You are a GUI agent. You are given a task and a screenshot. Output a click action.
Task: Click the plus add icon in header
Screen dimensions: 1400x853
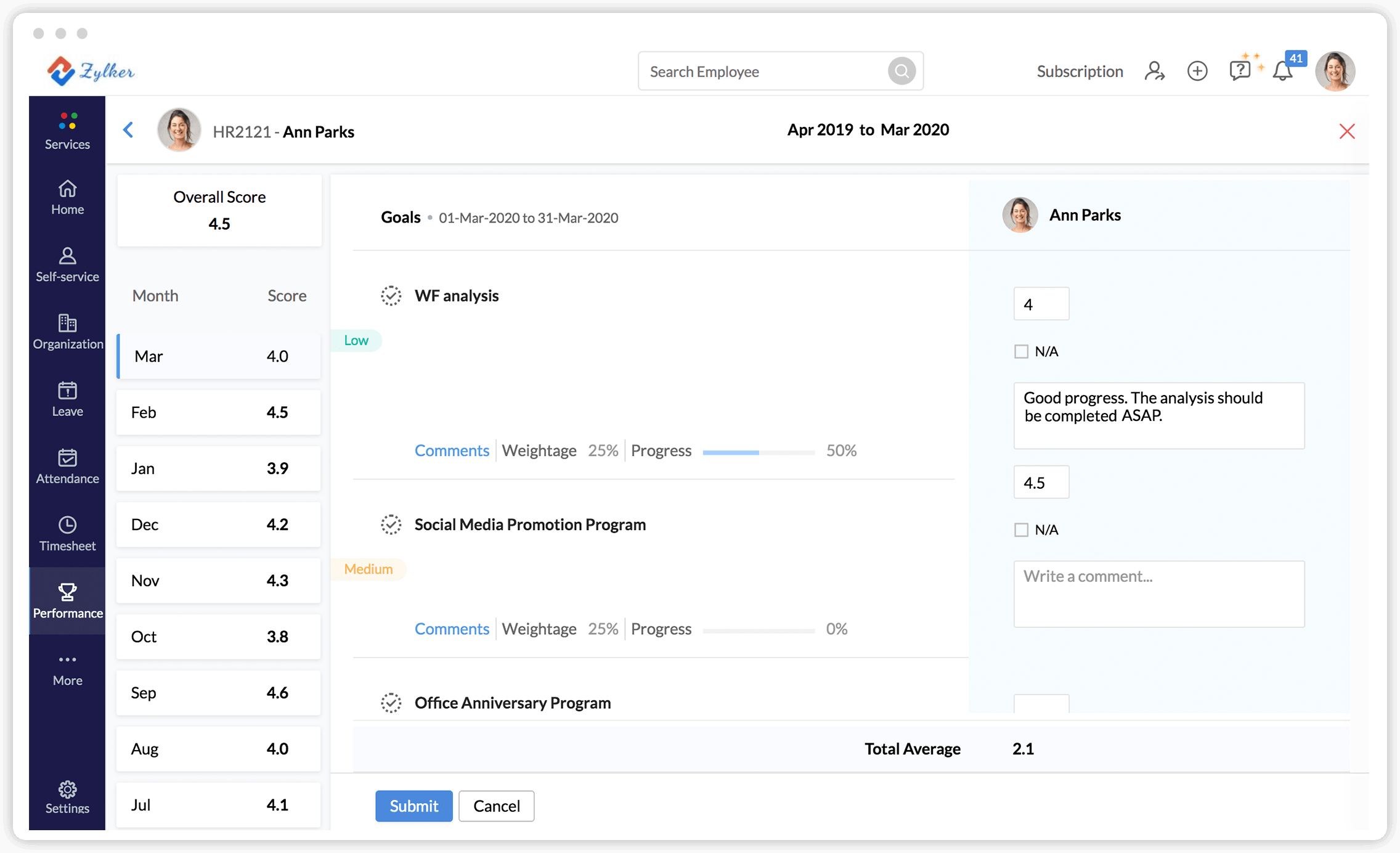(x=1197, y=71)
